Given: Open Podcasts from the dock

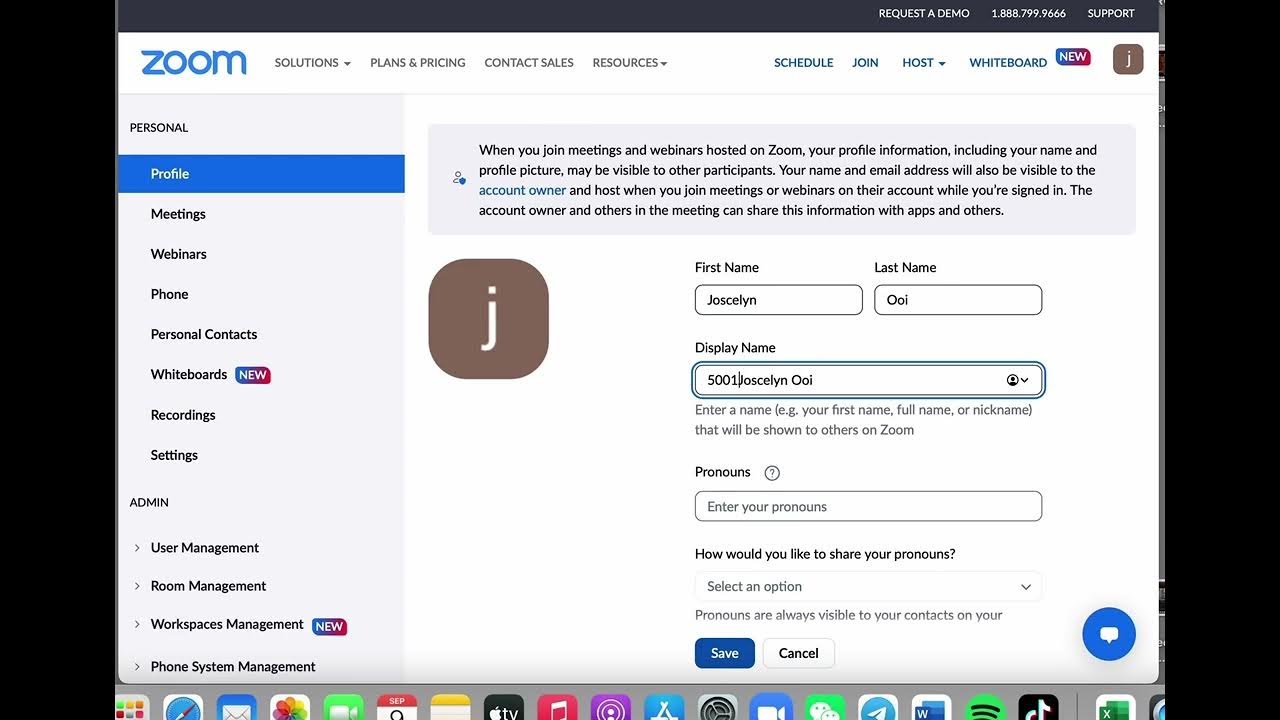Looking at the screenshot, I should (610, 708).
